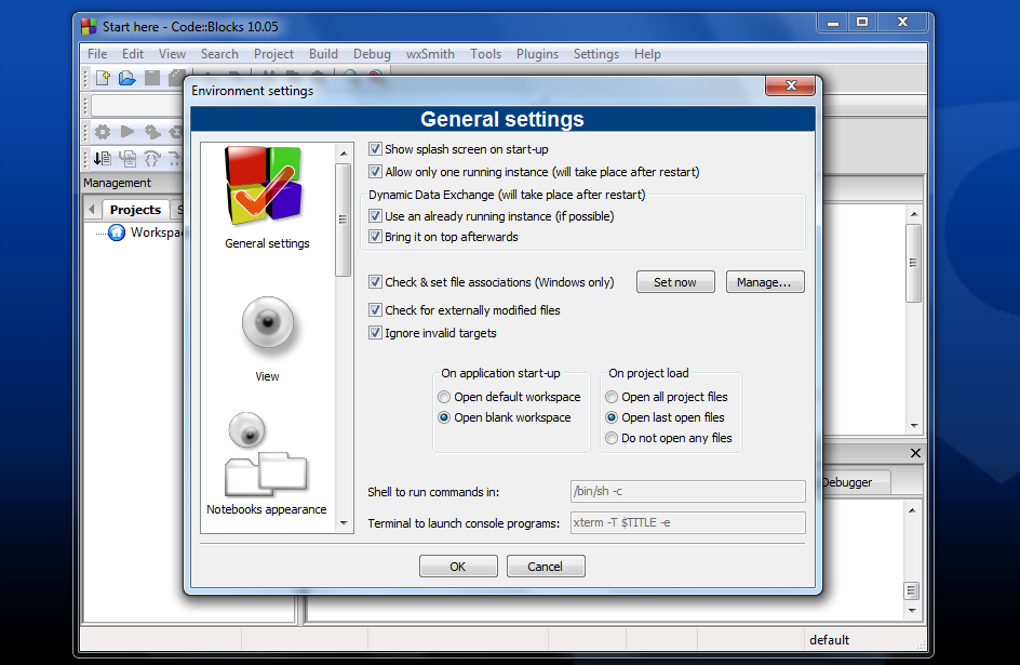The image size is (1020, 665).
Task: Click Set now button
Action: (x=675, y=282)
